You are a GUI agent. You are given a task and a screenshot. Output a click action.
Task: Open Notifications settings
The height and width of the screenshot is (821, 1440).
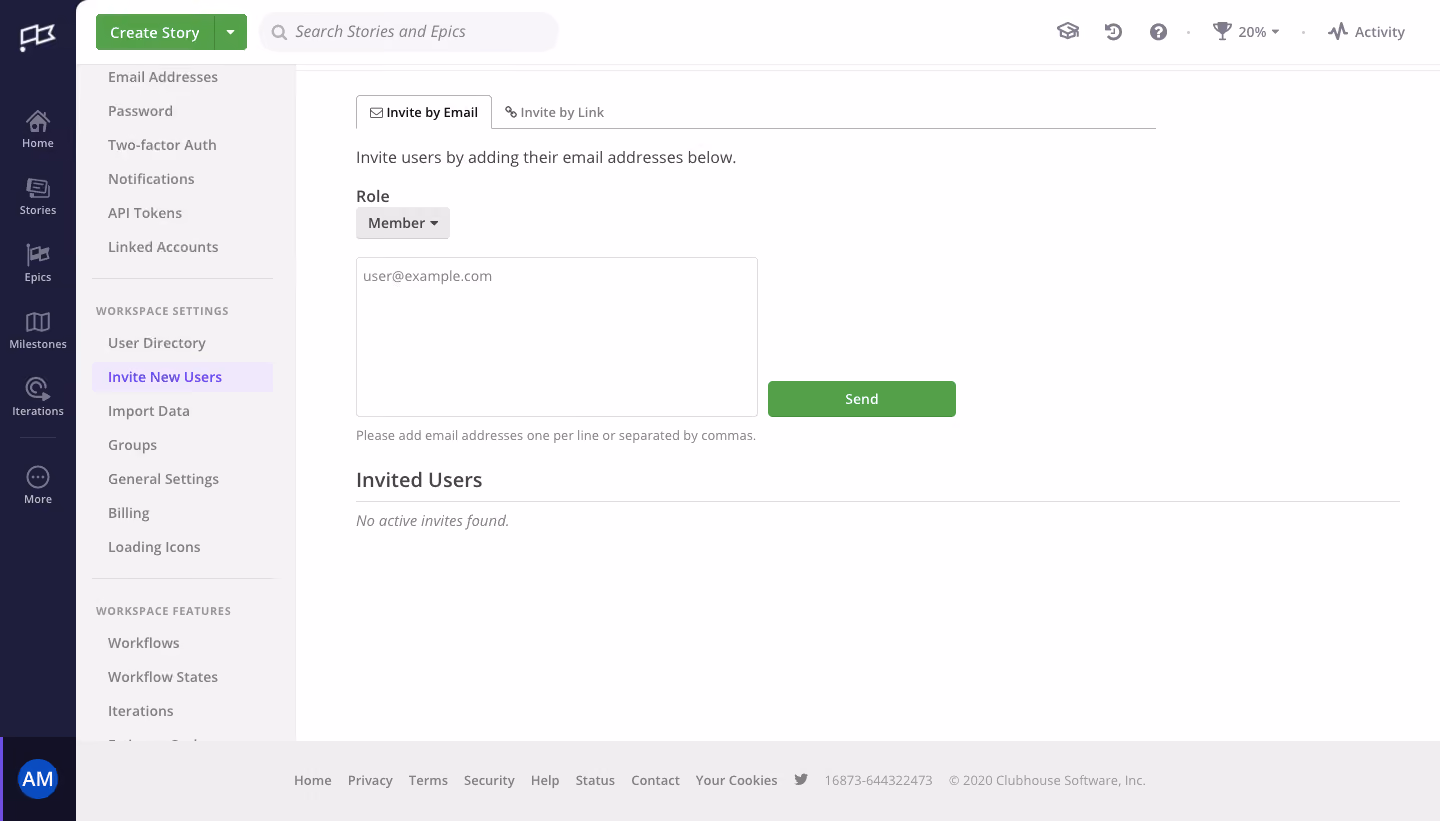pos(151,179)
